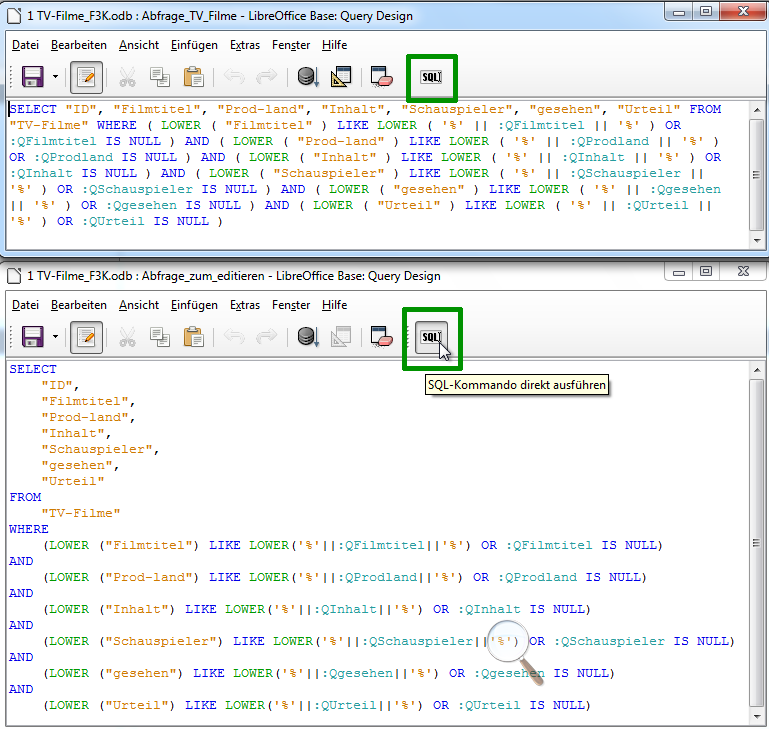Maximize the Abfrage_zum_editieren window
The height and width of the screenshot is (729, 769).
706,271
